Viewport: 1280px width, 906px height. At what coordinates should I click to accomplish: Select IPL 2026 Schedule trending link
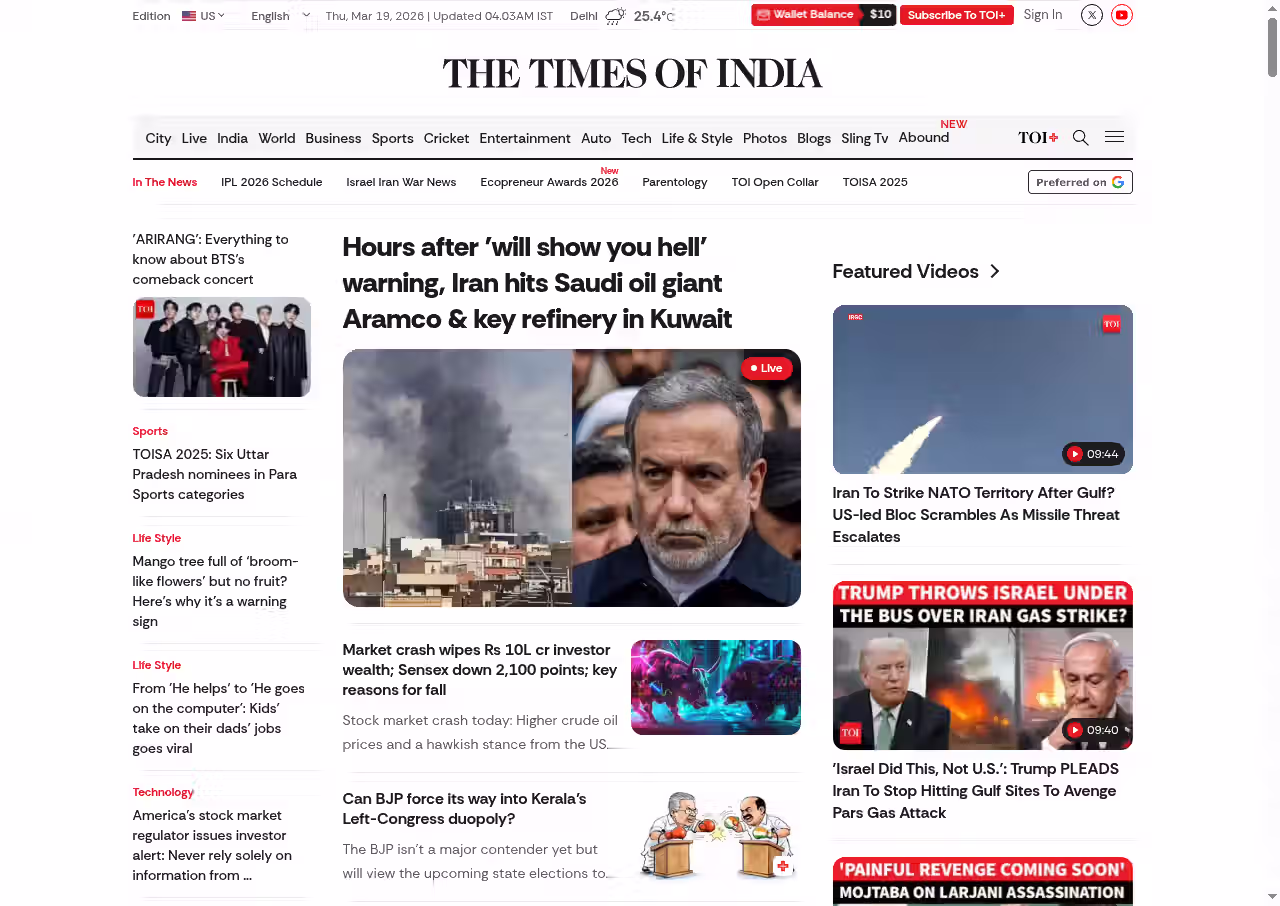[x=271, y=182]
